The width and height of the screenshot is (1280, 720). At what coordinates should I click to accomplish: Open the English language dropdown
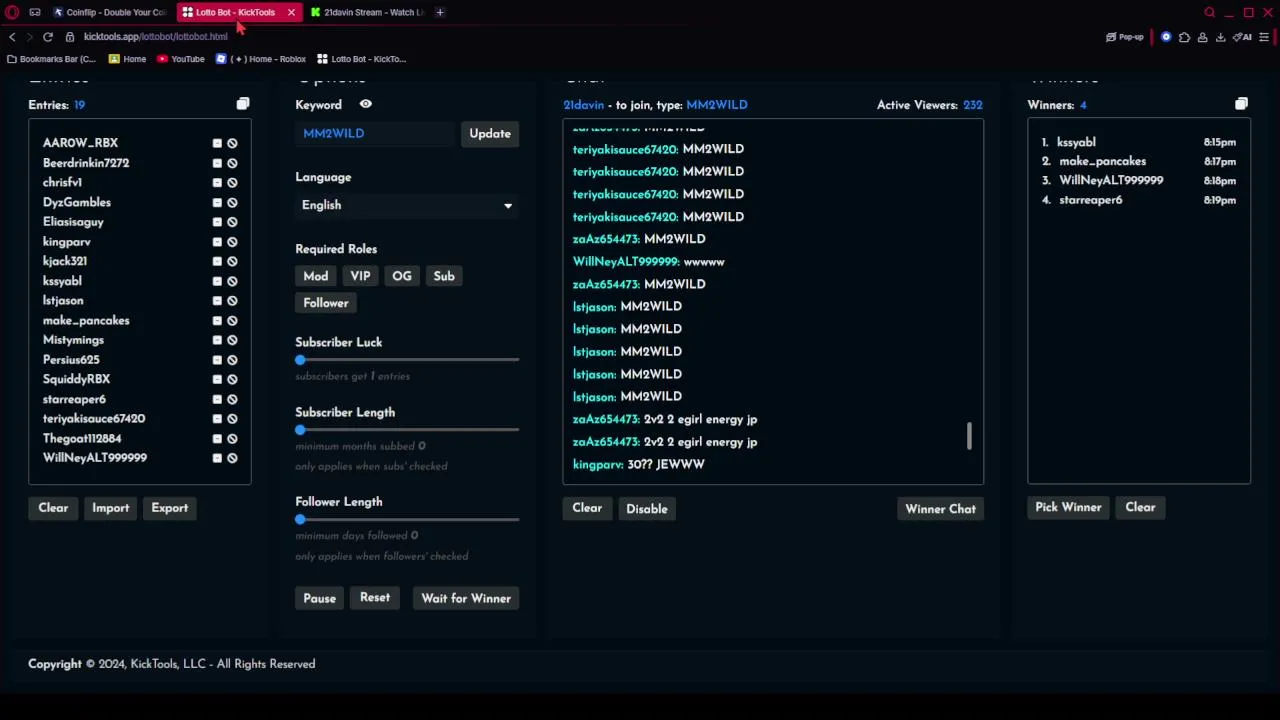pyautogui.click(x=407, y=205)
